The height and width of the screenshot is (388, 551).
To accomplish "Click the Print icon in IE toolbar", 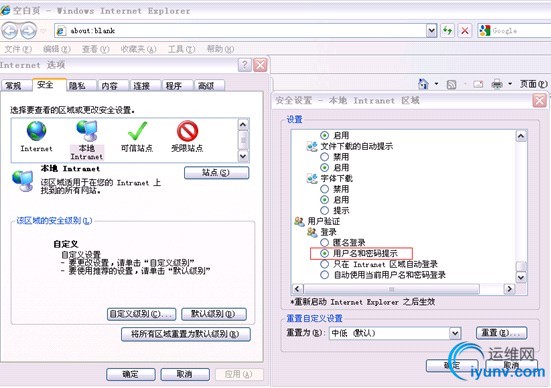I will click(x=497, y=84).
